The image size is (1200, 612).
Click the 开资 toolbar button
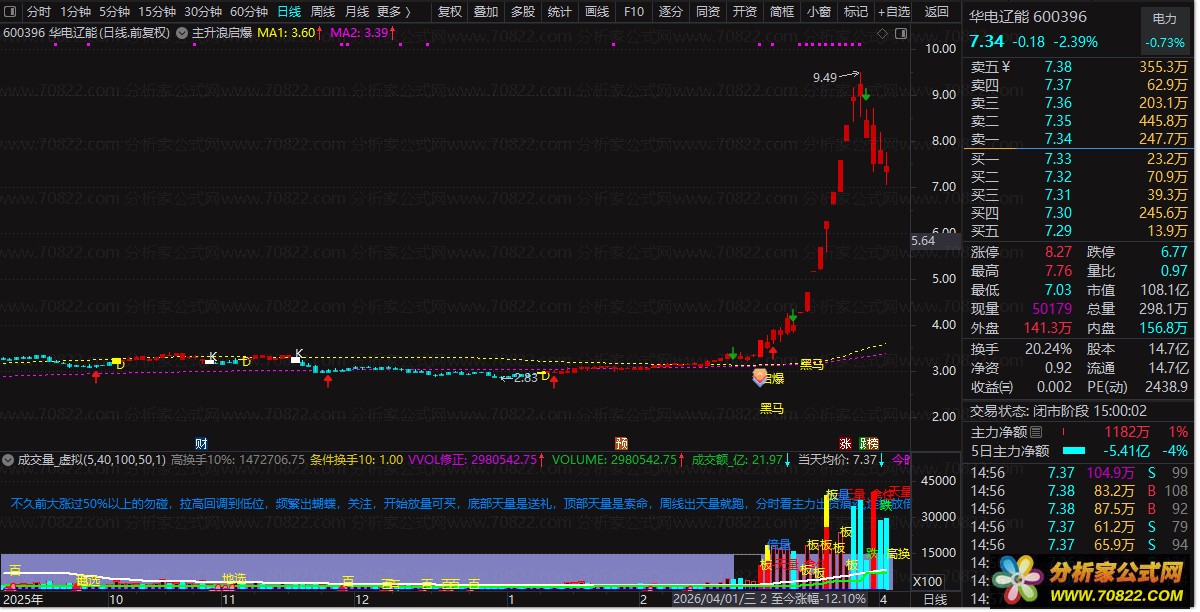pos(745,12)
